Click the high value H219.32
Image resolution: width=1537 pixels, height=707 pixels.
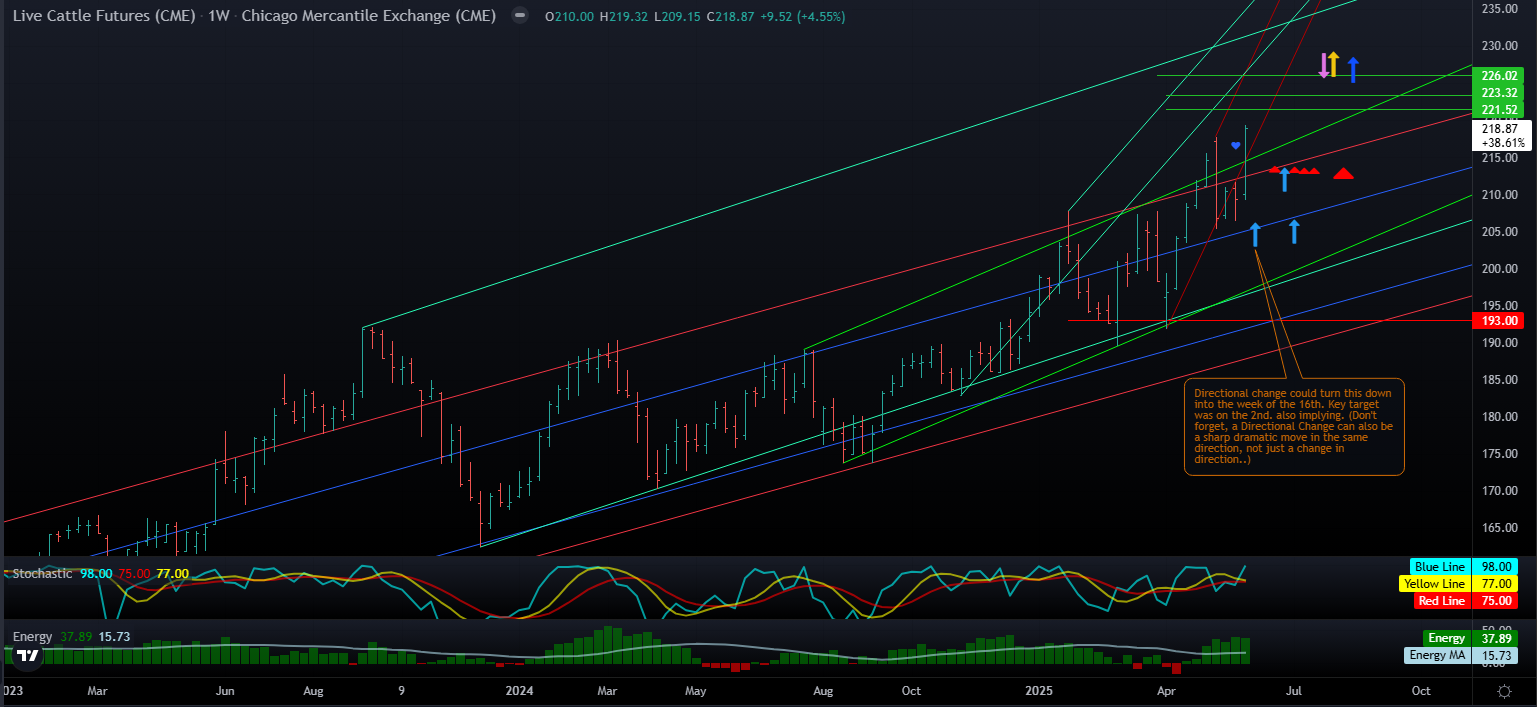[624, 17]
